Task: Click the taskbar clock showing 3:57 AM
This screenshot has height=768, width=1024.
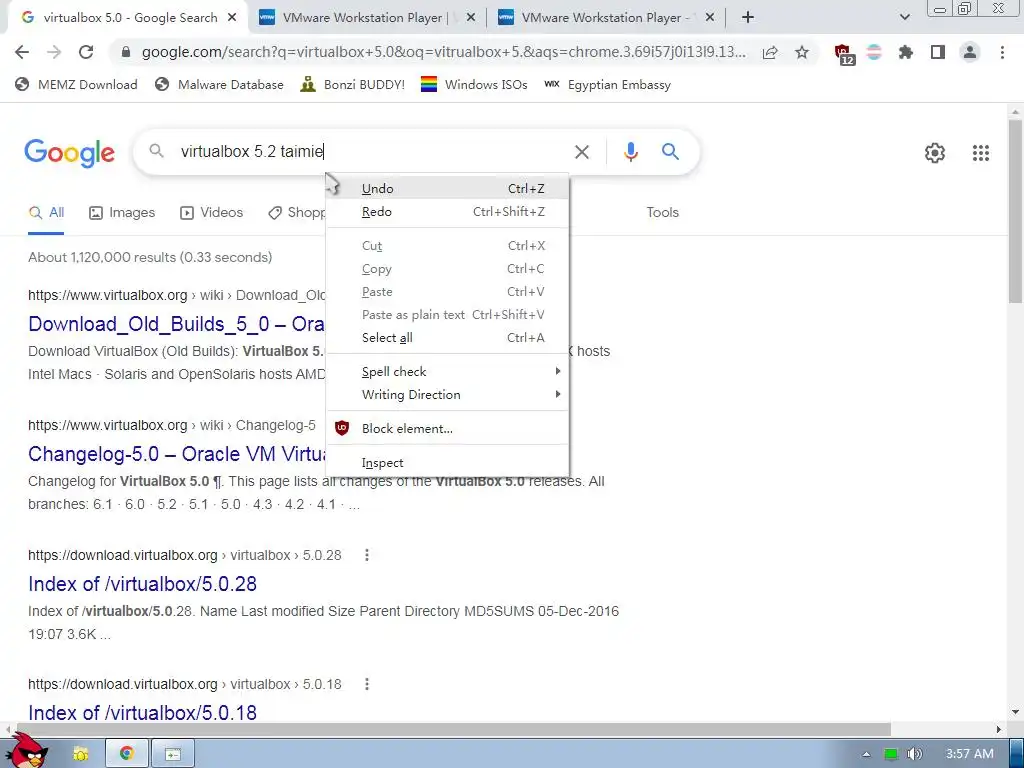Action: (x=970, y=754)
